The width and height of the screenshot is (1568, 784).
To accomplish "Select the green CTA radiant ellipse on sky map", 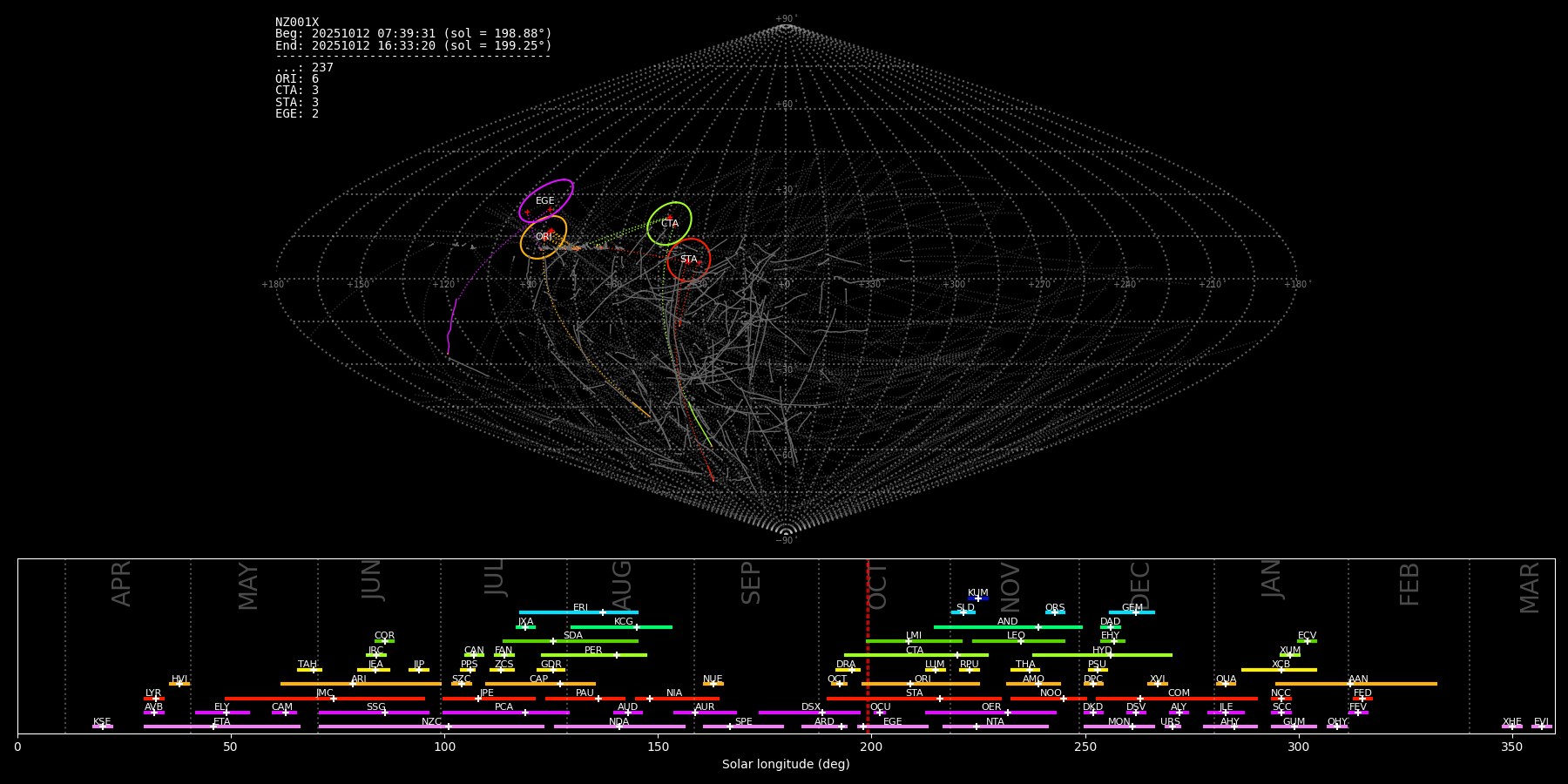I will pos(669,224).
